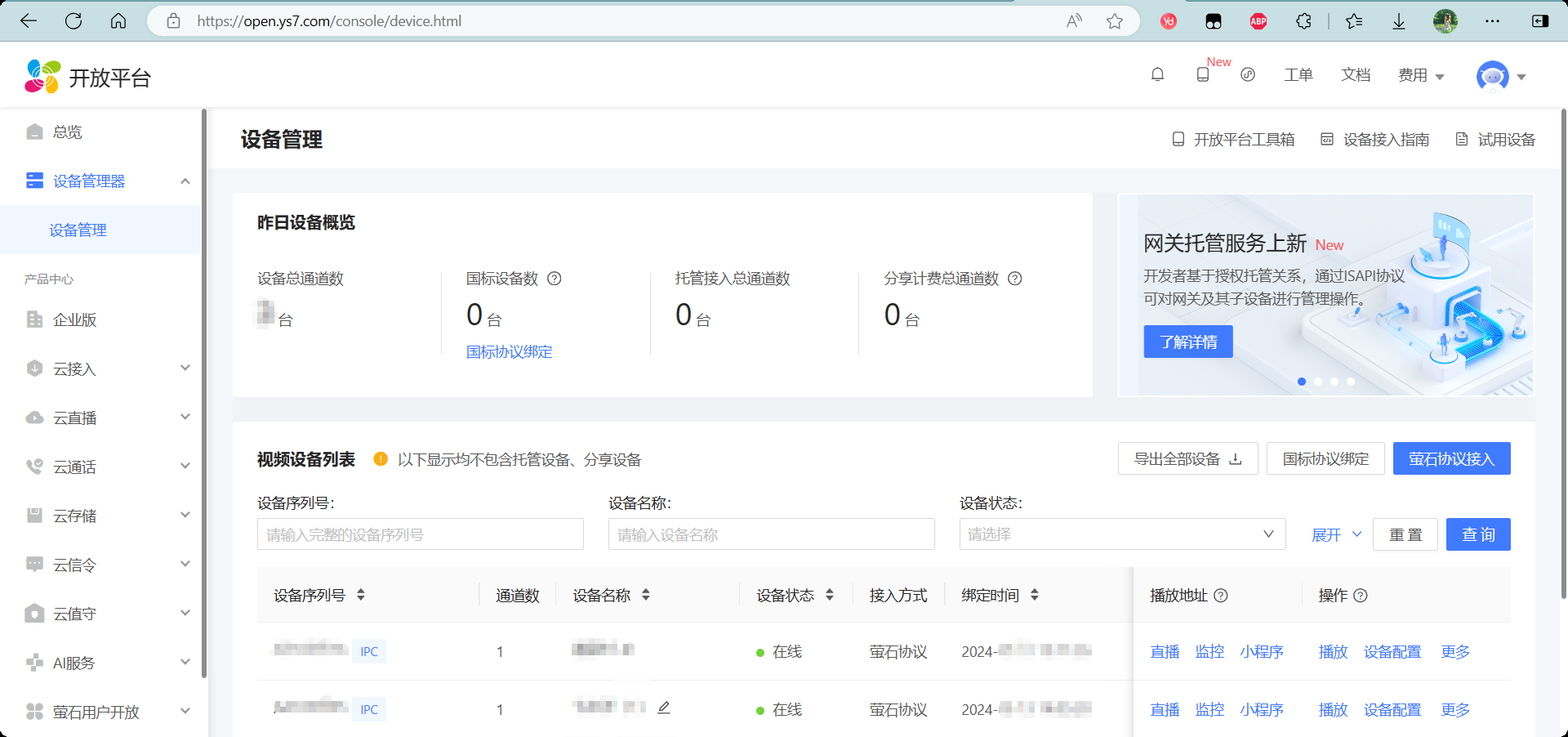
Task: Select 总览 in the left sidebar
Action: [67, 132]
